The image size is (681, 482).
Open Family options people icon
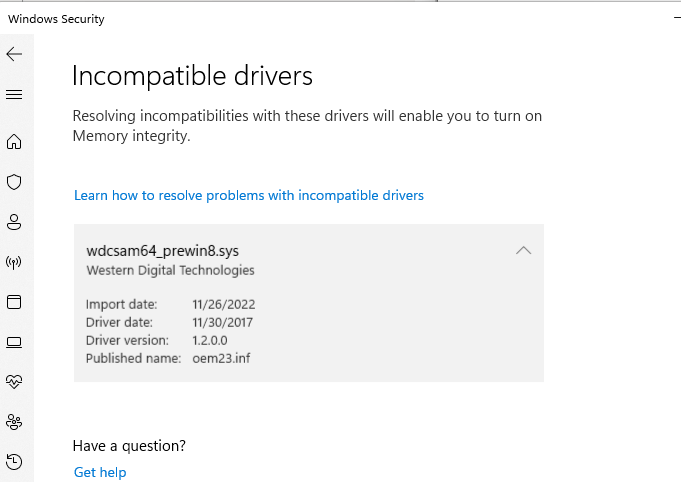click(14, 422)
